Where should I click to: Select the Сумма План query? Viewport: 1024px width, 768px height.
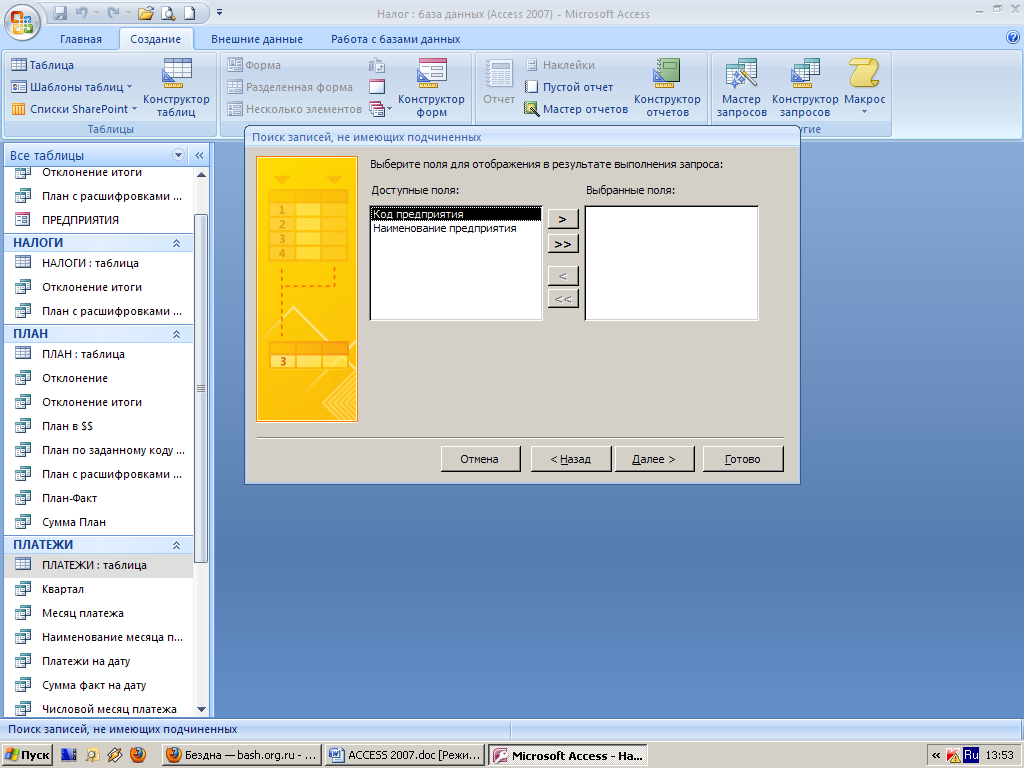tap(99, 522)
